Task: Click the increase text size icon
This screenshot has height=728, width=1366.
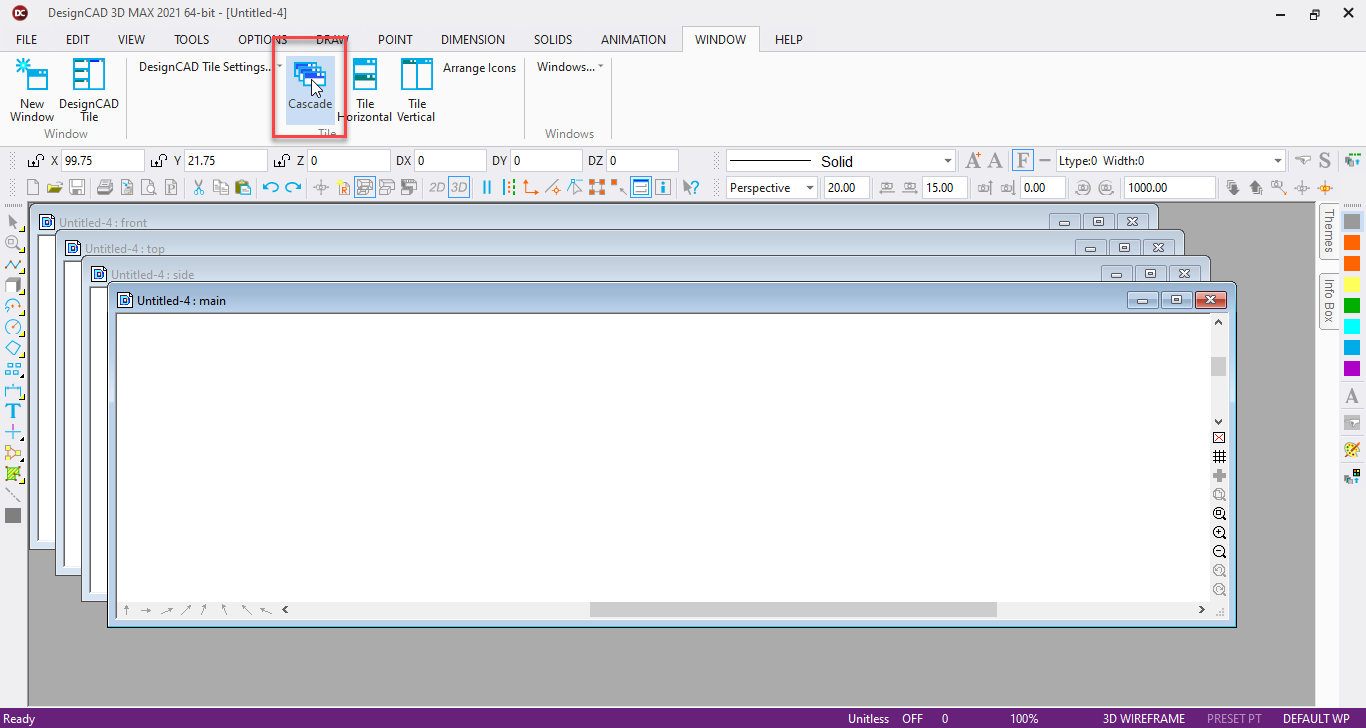Action: 973,160
